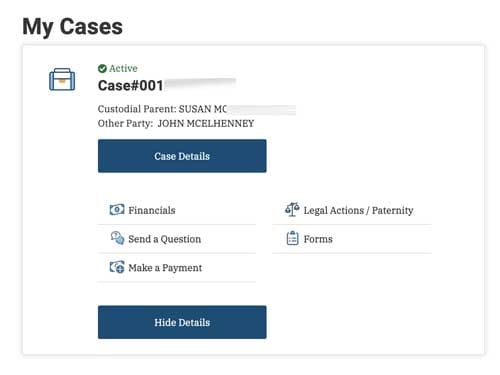Click the Send a Question chat icon

point(117,238)
